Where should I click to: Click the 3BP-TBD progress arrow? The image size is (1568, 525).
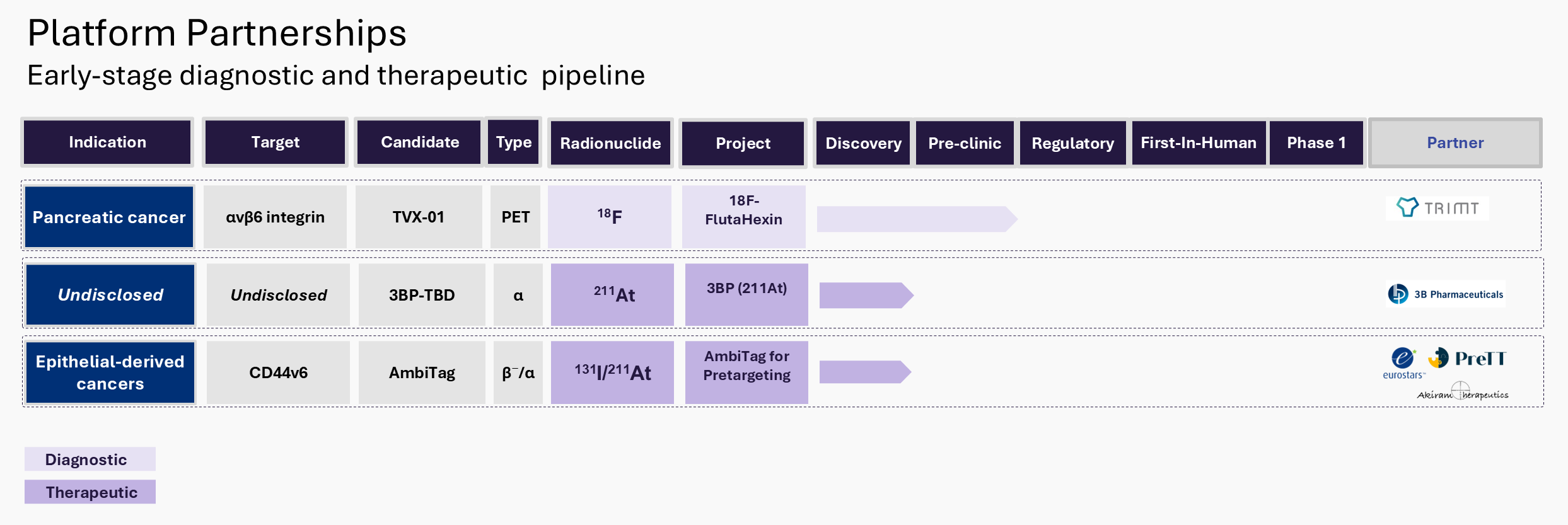865,295
